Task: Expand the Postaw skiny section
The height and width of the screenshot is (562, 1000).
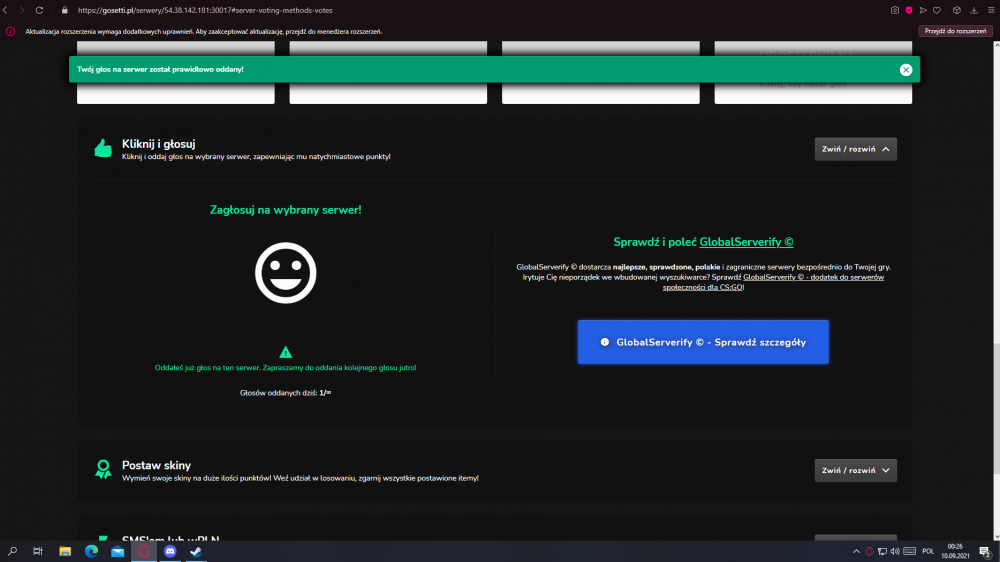Action: tap(855, 471)
